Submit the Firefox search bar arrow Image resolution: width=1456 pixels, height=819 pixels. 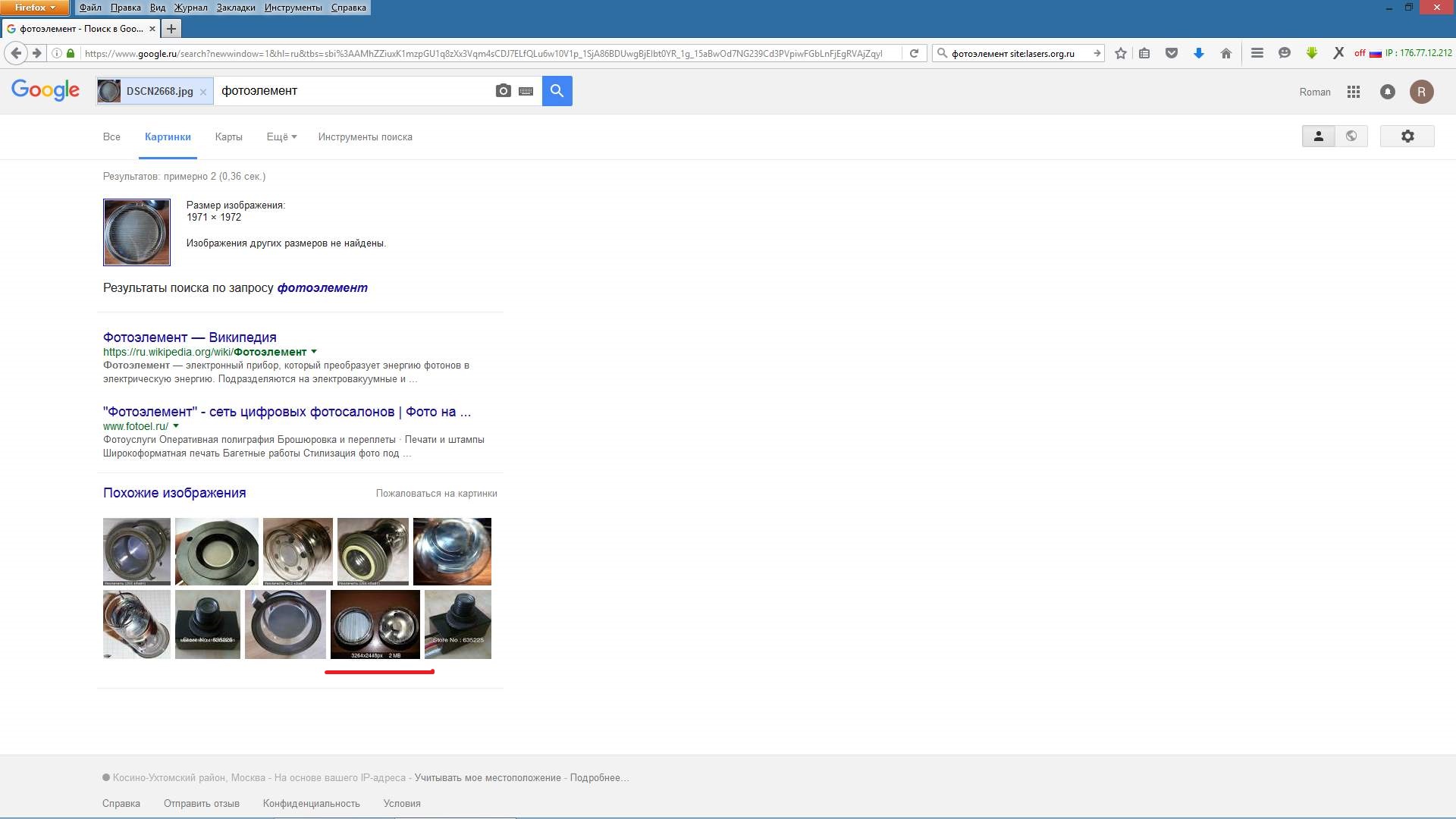(1097, 53)
